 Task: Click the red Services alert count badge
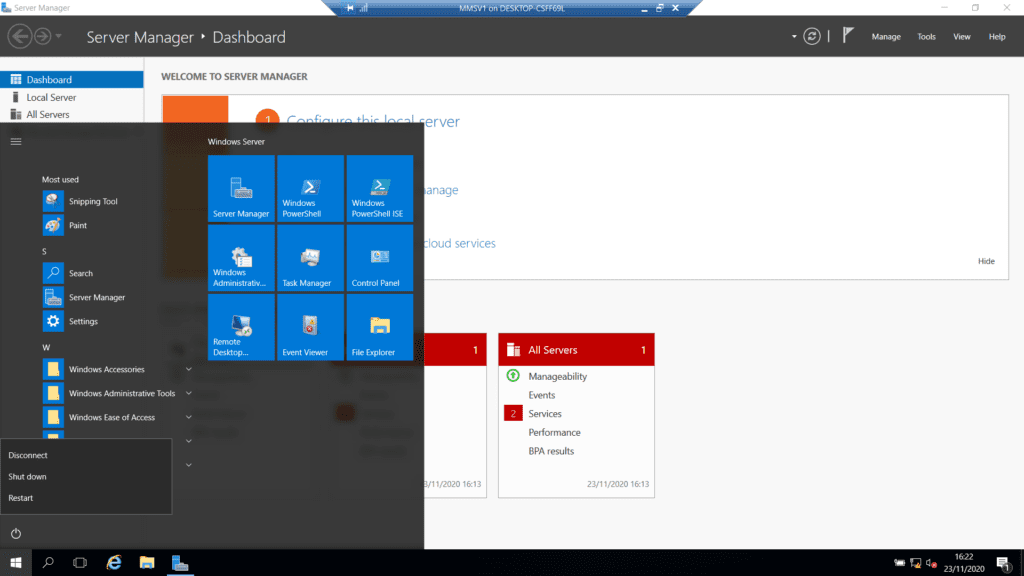(x=513, y=413)
